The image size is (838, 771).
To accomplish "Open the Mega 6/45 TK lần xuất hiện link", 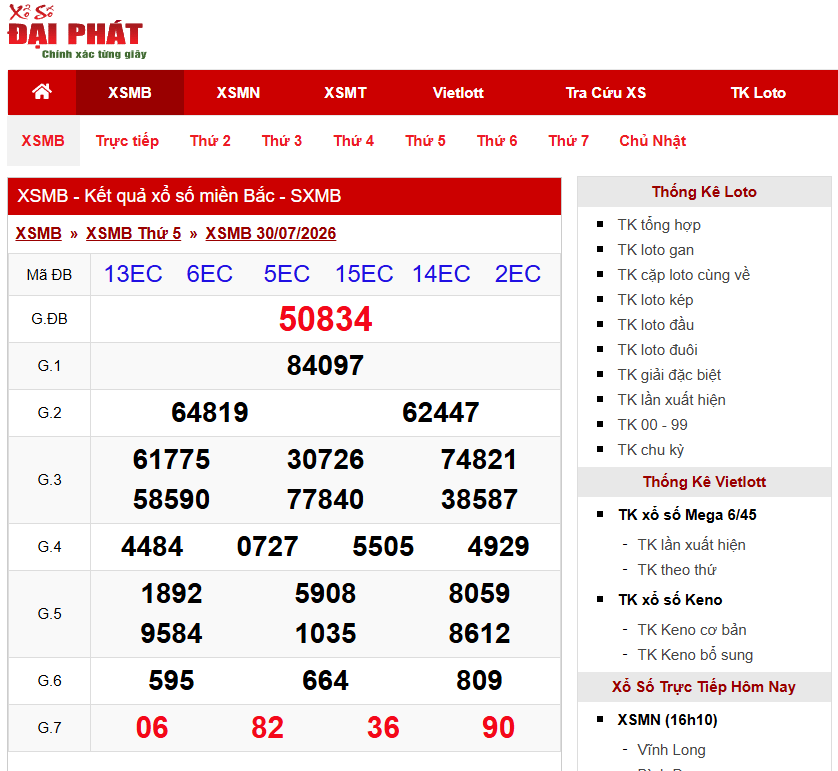I will [691, 545].
